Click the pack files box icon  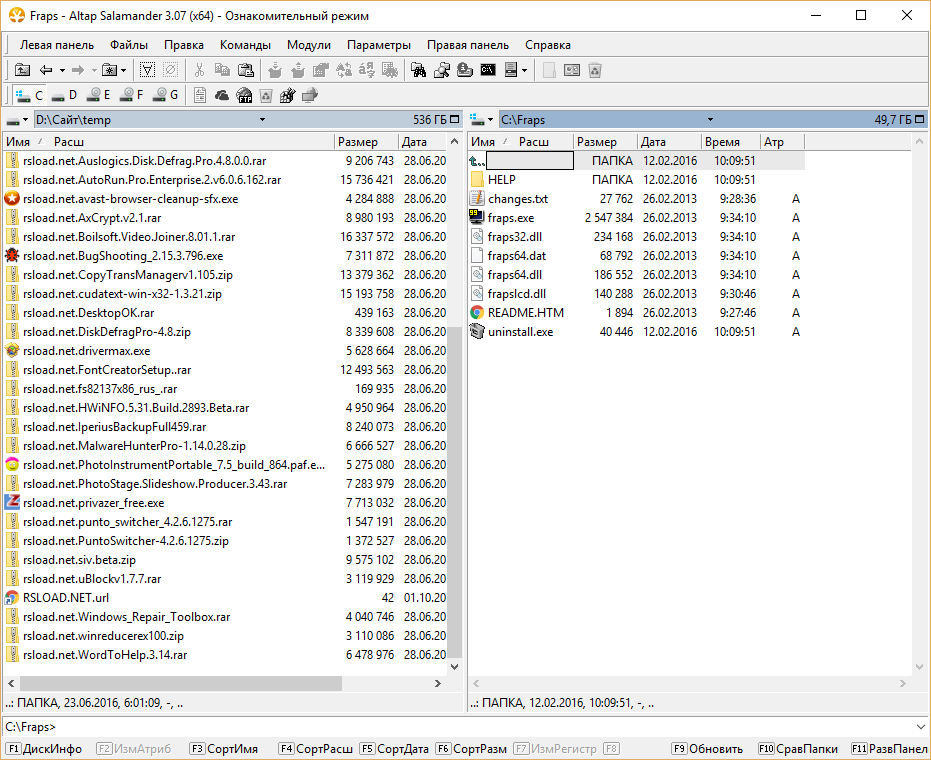275,70
